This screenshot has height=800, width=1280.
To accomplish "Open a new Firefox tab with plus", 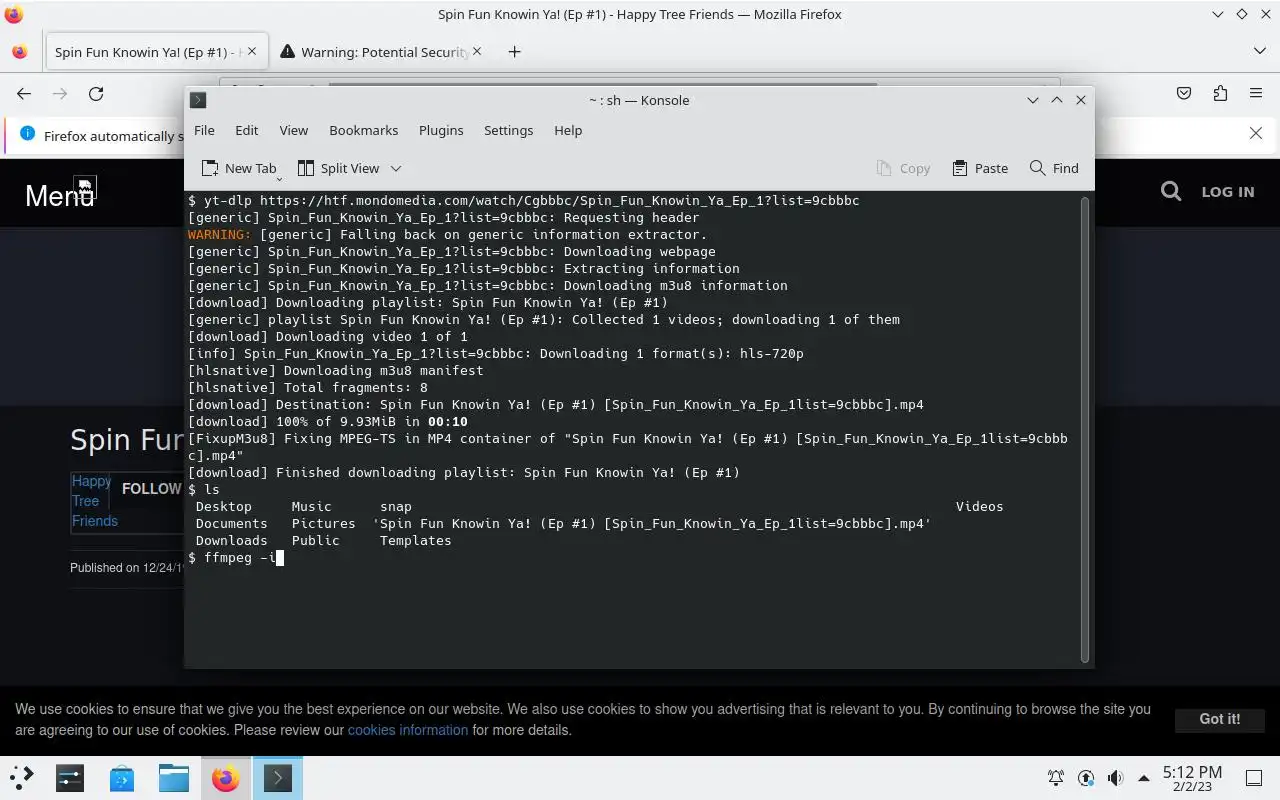I will (x=514, y=51).
